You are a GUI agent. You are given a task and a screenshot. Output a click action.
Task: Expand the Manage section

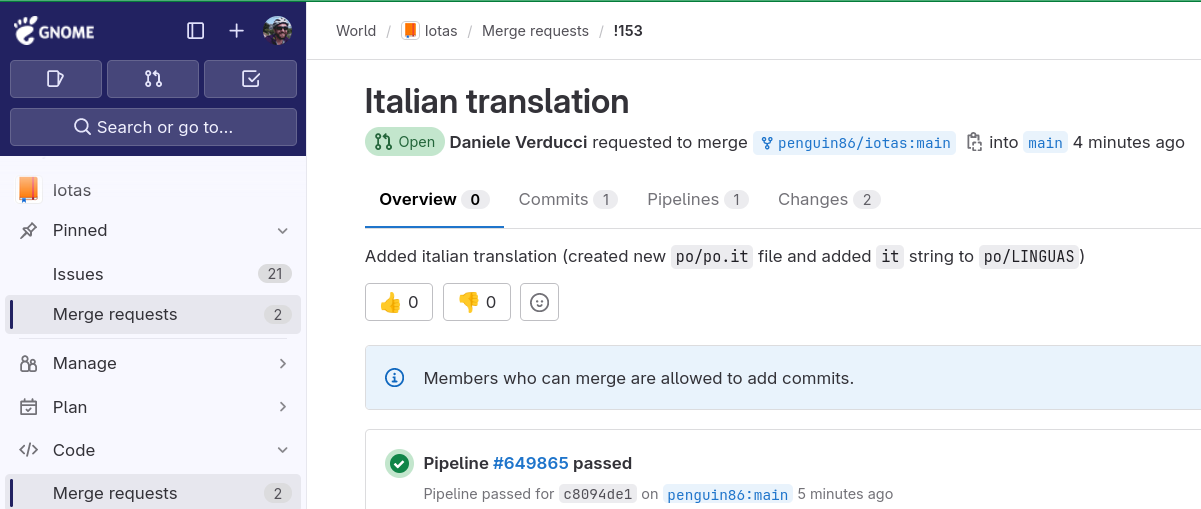(283, 363)
